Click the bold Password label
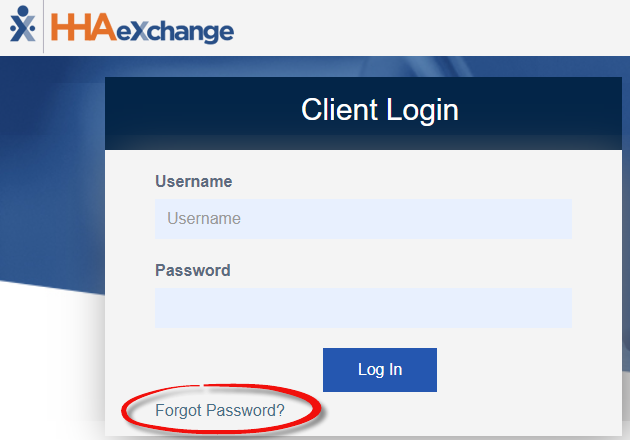 coord(193,270)
